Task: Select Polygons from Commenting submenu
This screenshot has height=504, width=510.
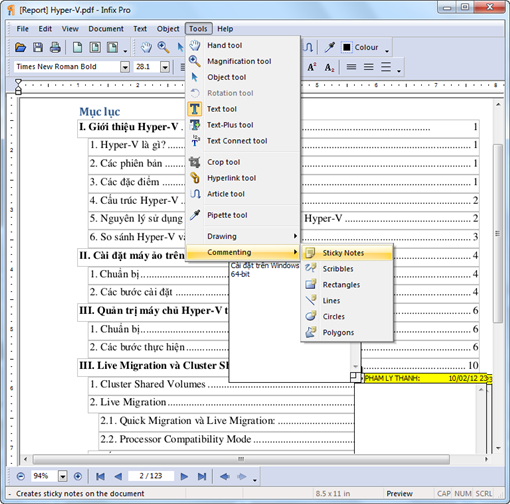Action: pos(347,333)
